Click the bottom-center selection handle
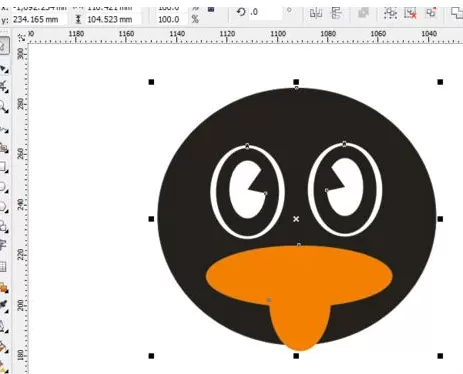 tap(296, 356)
